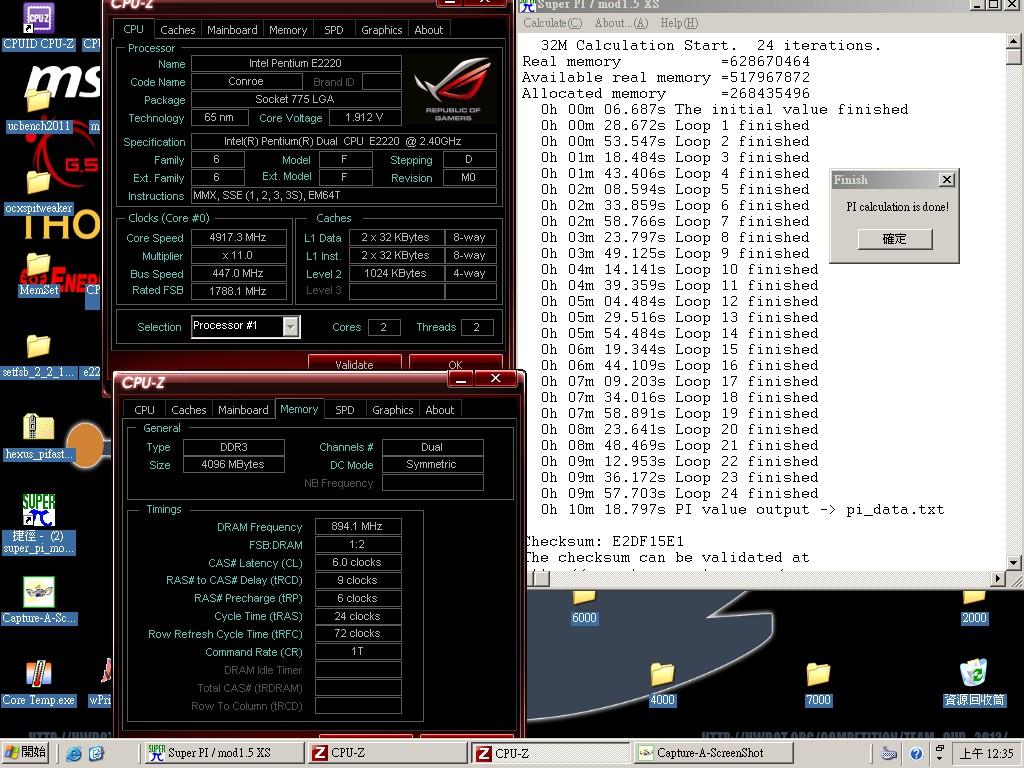This screenshot has height=768, width=1024.
Task: Click the CAS# Latency 6.0 clocks value
Action: pos(357,562)
